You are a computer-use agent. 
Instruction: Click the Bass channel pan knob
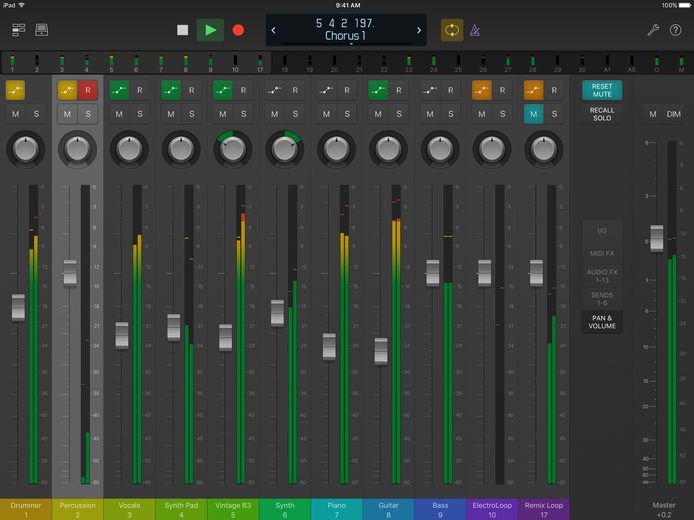(x=440, y=149)
